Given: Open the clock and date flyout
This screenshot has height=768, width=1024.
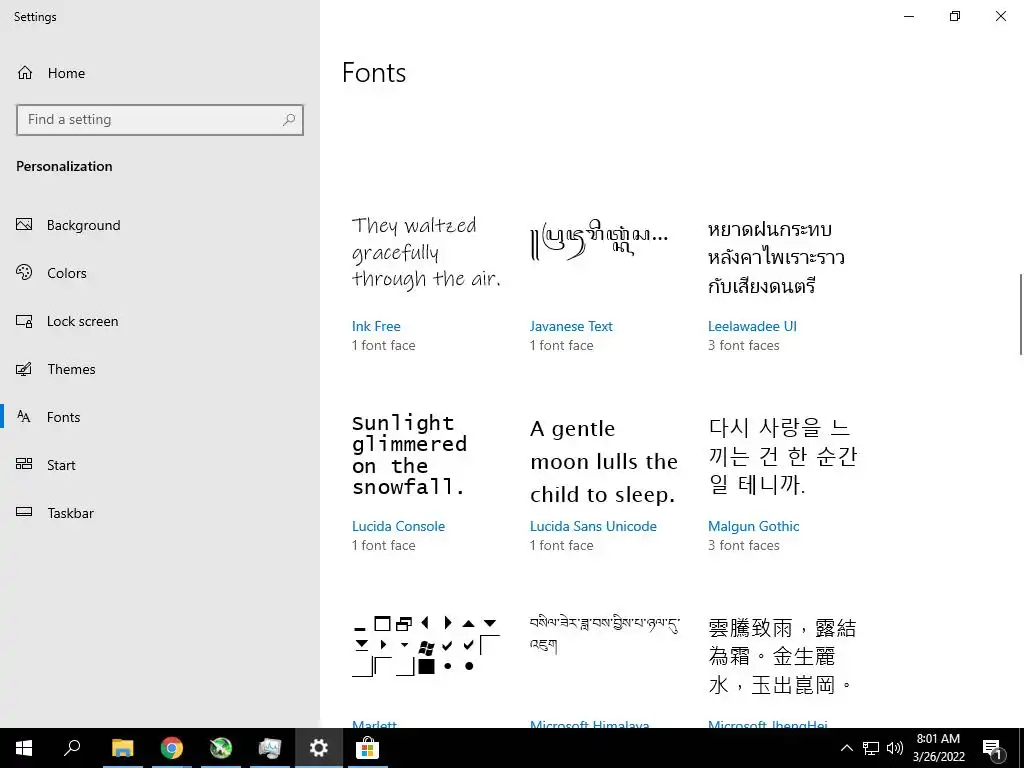Looking at the screenshot, I should click(x=938, y=748).
